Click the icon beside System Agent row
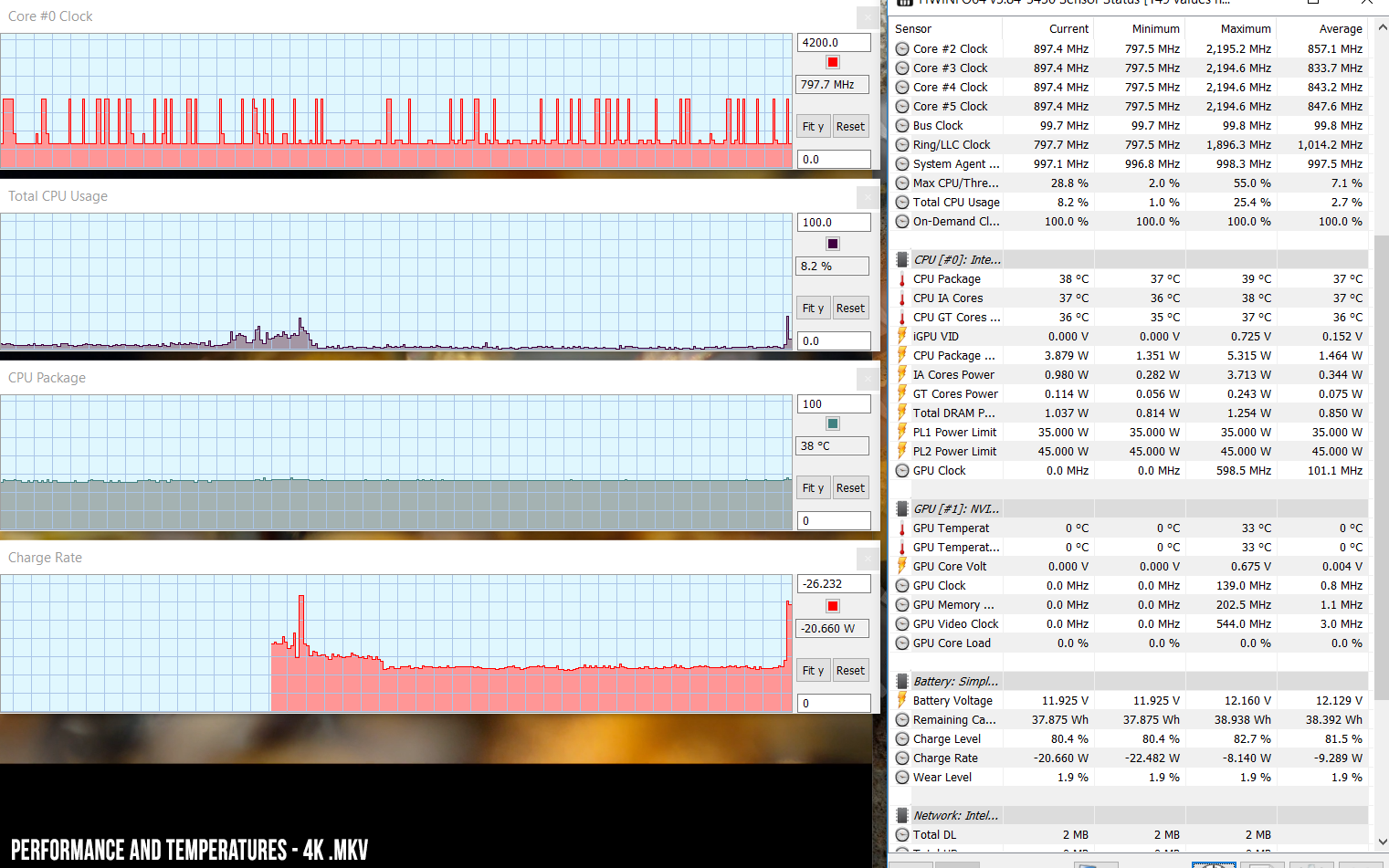 (x=902, y=164)
